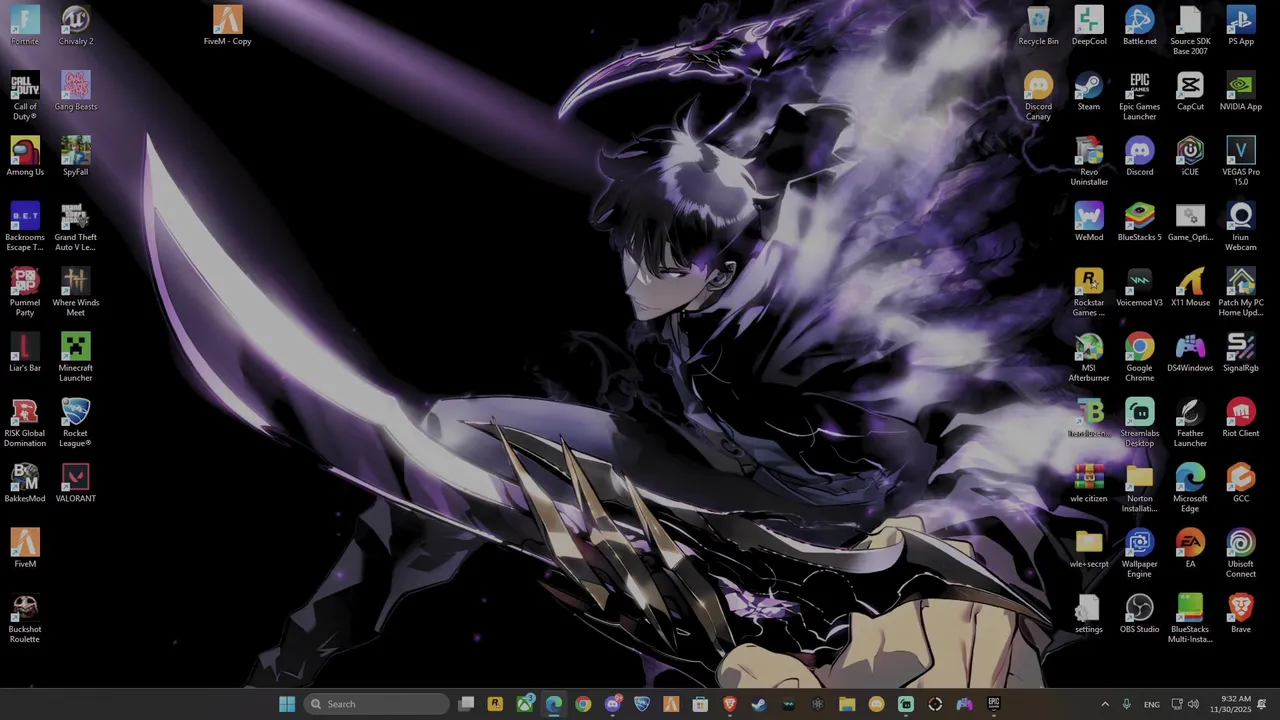
Task: Select the Liar's Bar icon
Action: coord(25,352)
